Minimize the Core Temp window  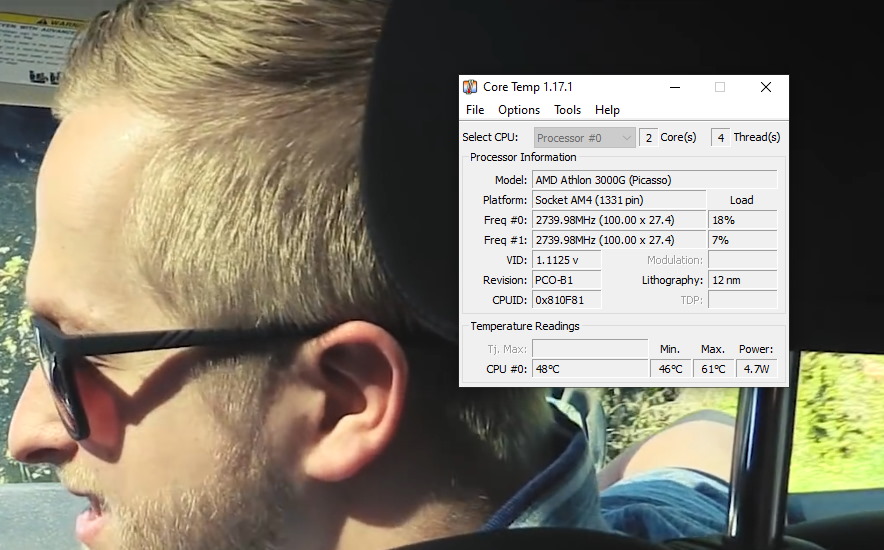click(x=675, y=87)
